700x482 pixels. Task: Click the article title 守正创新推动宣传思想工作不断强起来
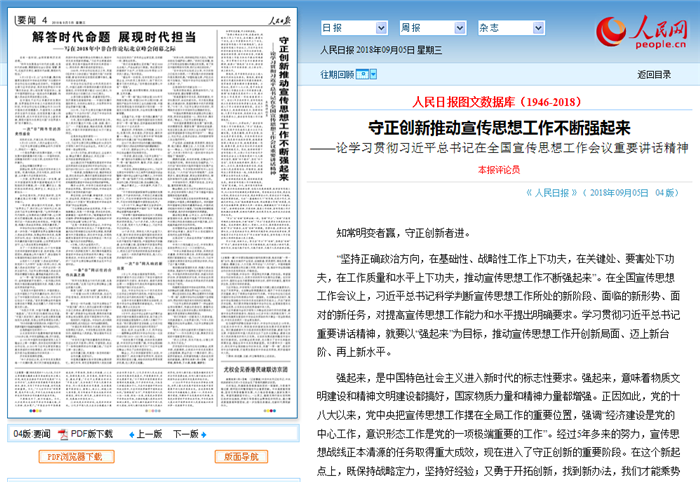pos(499,128)
